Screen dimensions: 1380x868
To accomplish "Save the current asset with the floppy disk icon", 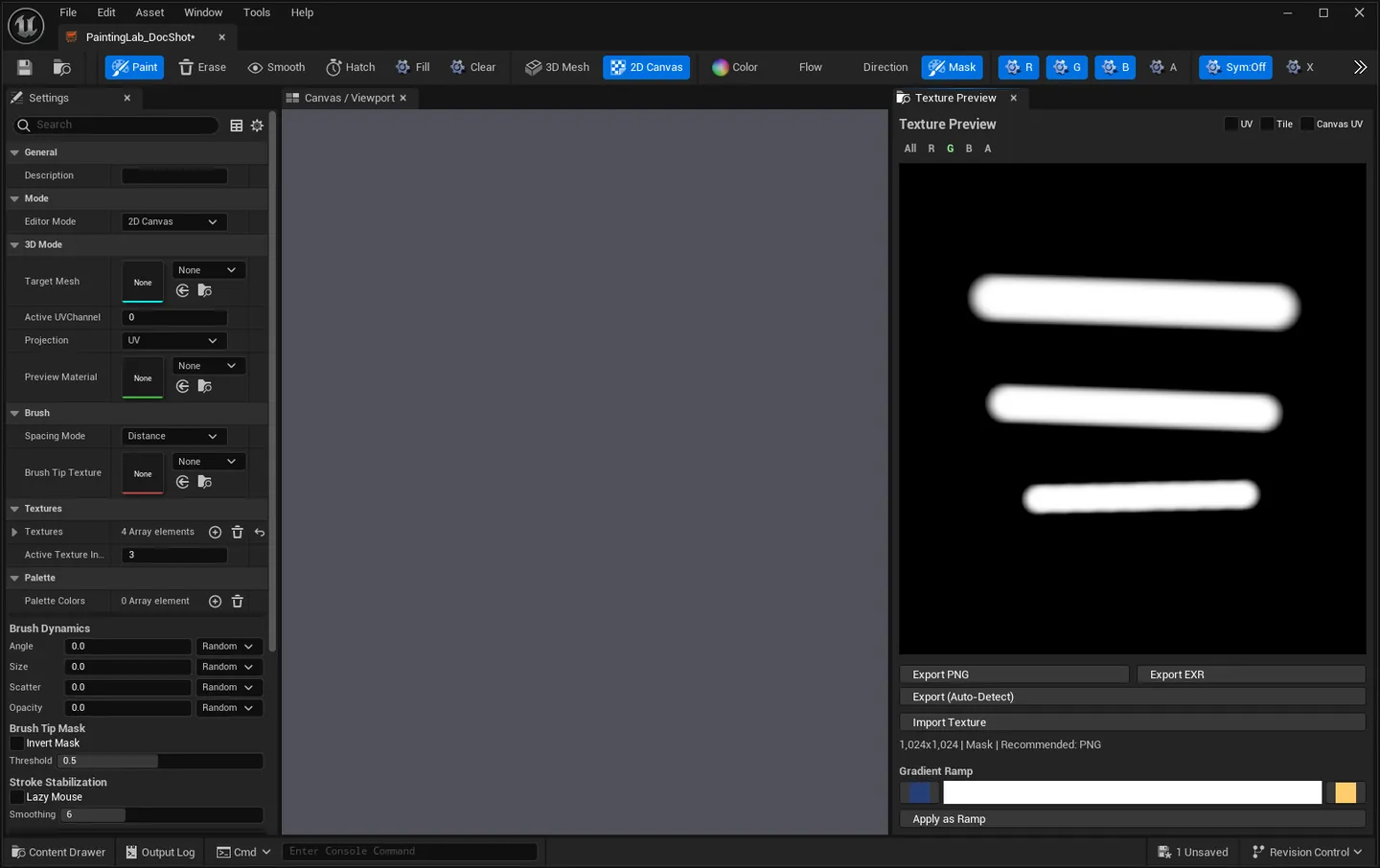I will pos(25,67).
